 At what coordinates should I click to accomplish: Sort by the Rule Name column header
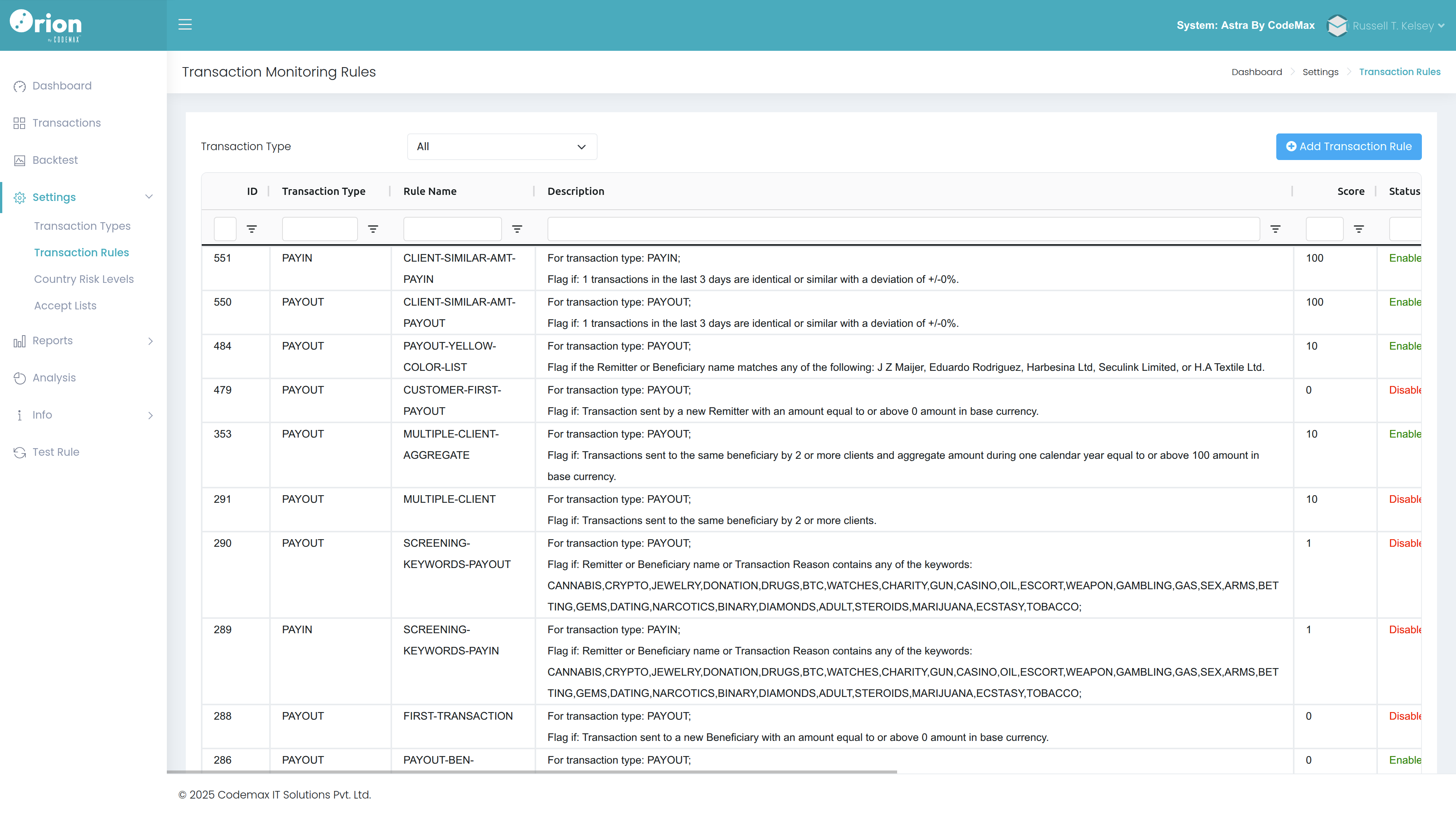(430, 191)
